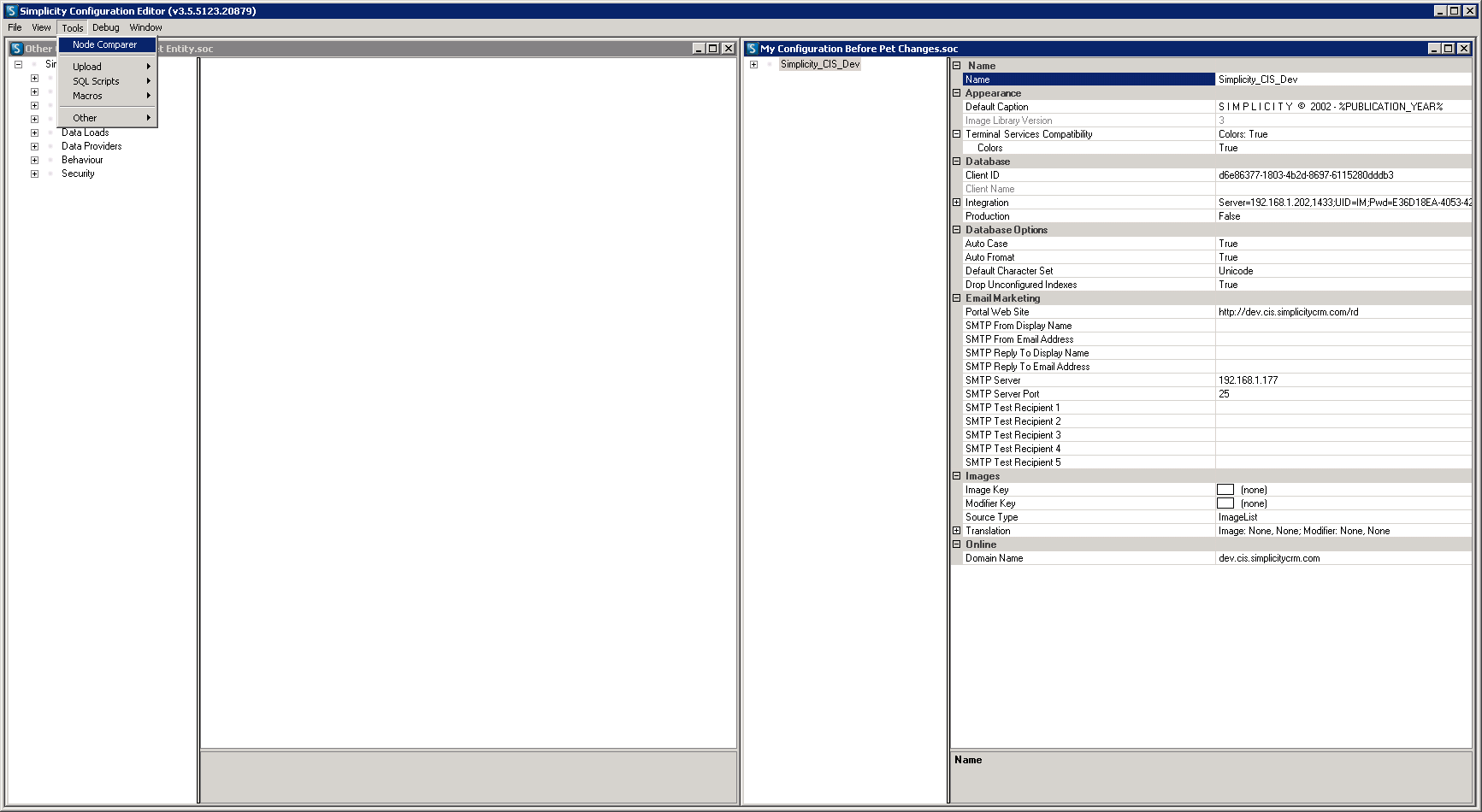Select the Data Providers tree item
Screen dimensions: 1482x812
[x=92, y=146]
